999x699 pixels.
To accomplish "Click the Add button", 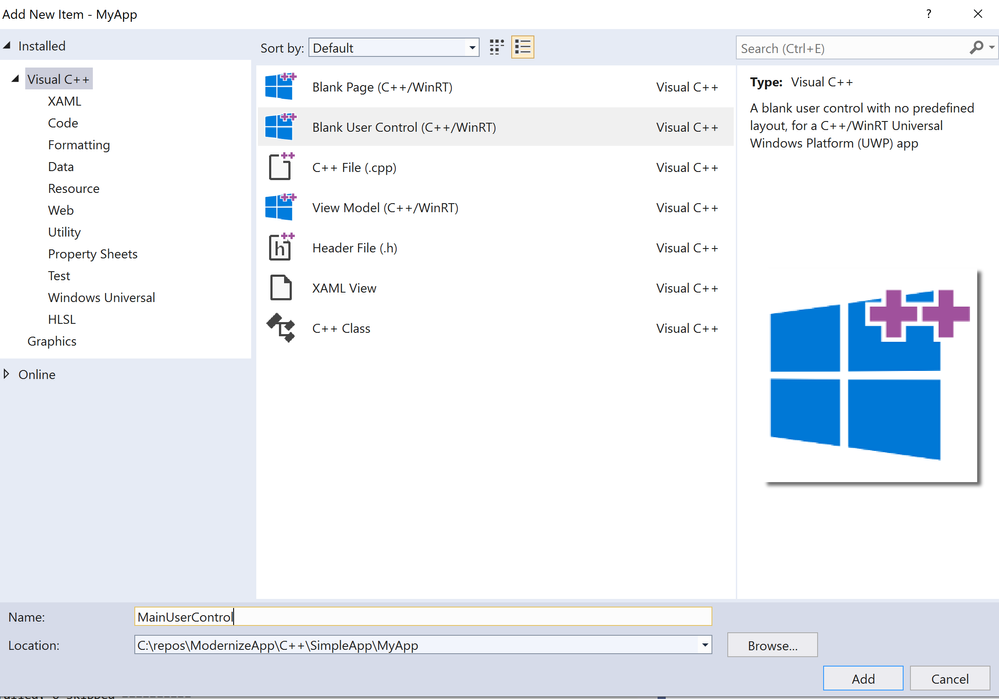I will [x=863, y=679].
